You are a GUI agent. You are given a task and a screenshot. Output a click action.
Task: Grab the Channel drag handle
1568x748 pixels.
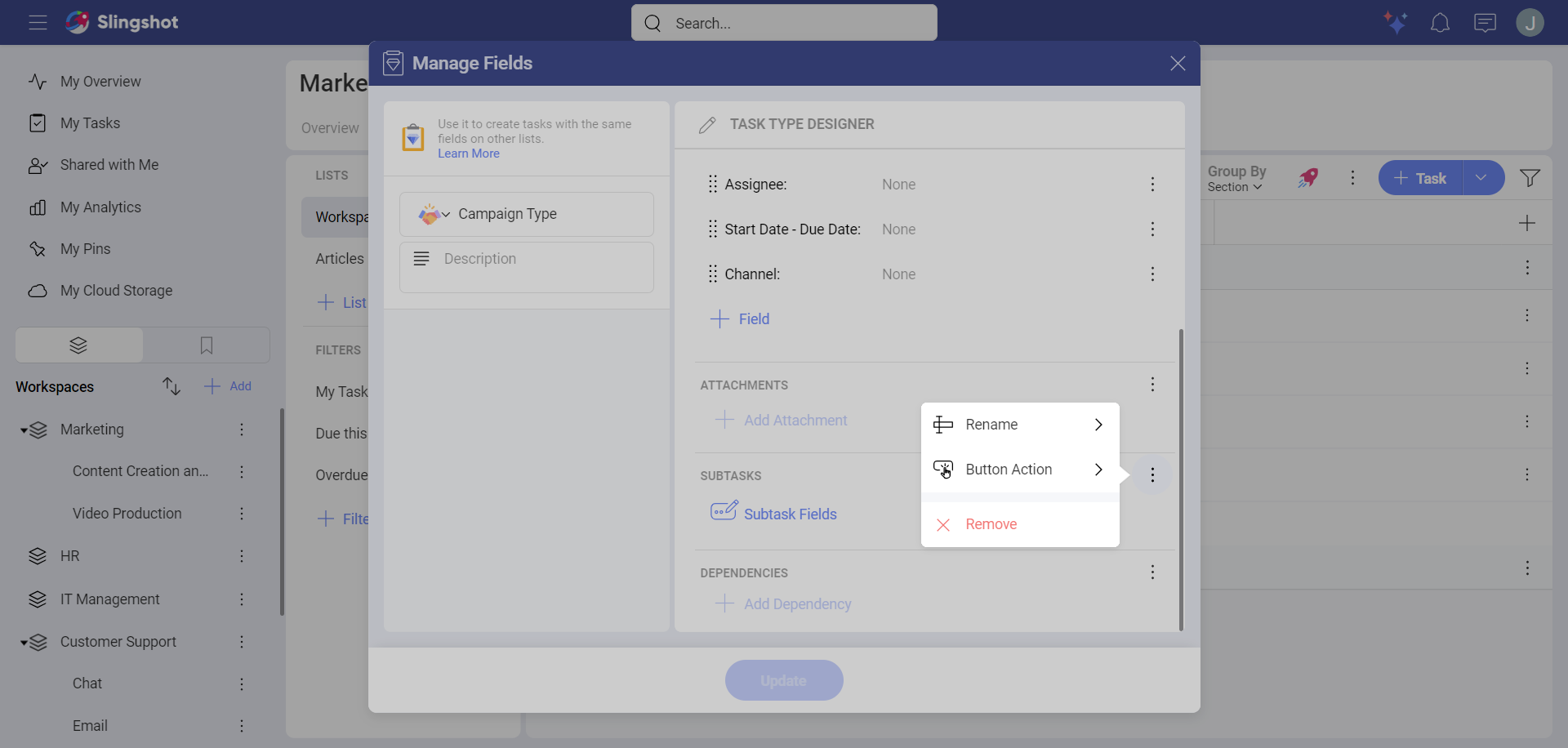713,274
